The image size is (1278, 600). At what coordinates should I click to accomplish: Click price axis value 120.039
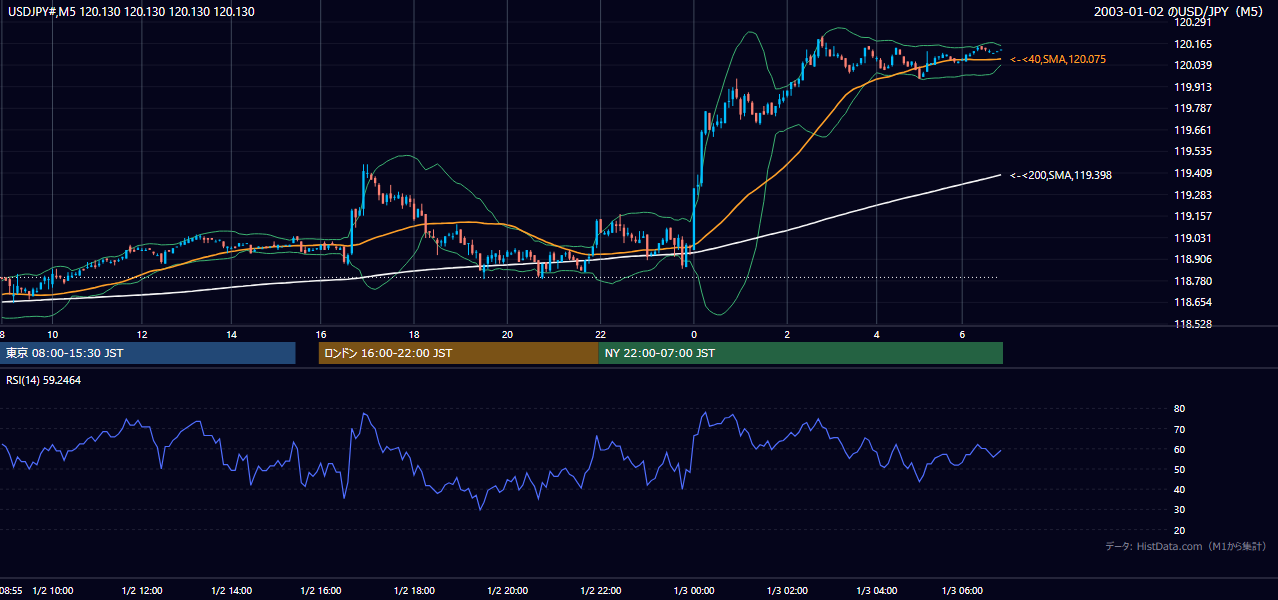(1192, 65)
